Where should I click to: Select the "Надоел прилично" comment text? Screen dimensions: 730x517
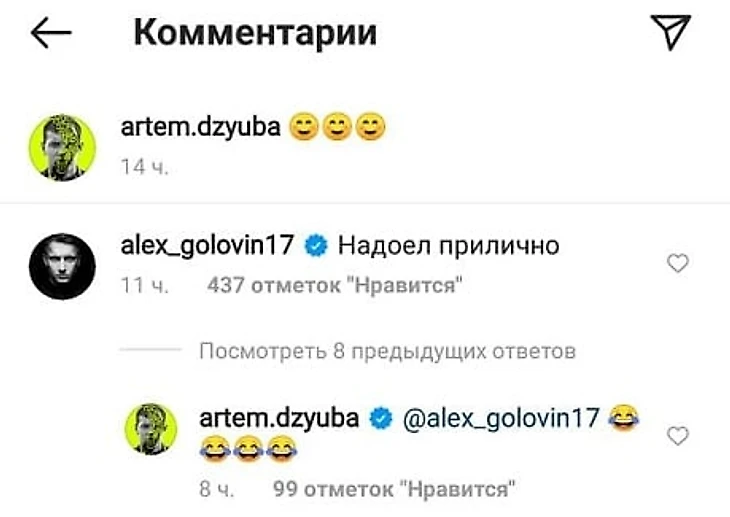448,245
